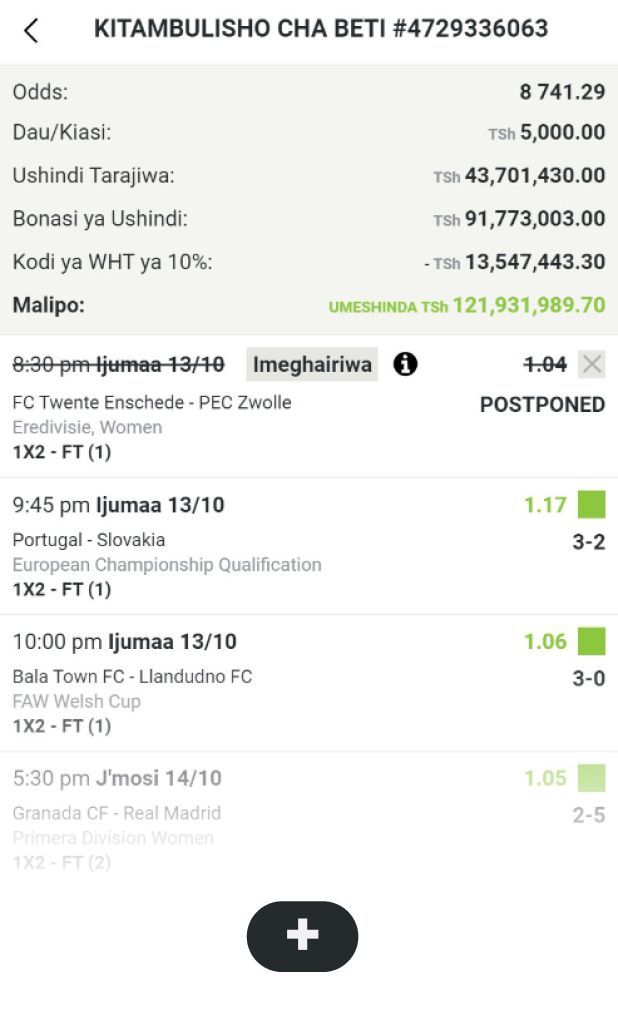Open the FC Twente Enschede - PEC Zwolle match
Image resolution: width=618 pixels, height=1030 pixels.
pos(152,403)
